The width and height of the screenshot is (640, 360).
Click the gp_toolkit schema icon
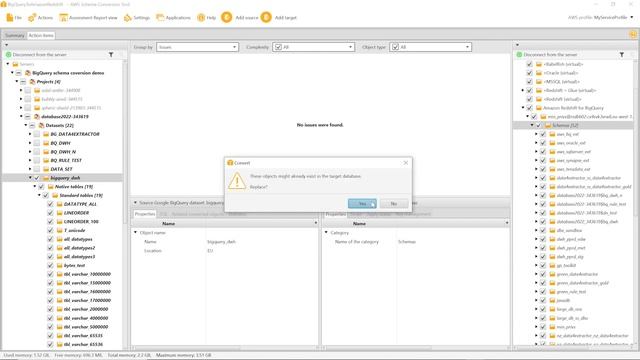click(x=552, y=265)
